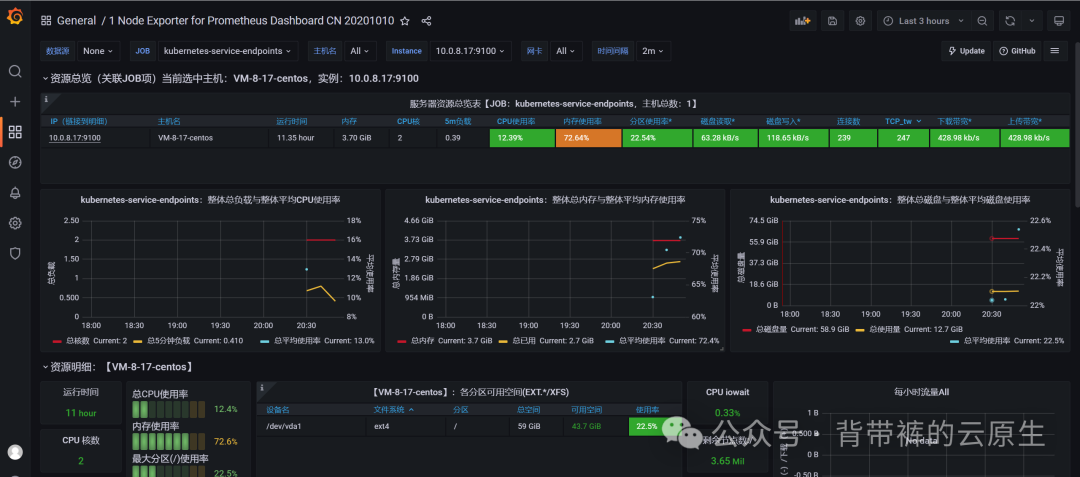Open the 数据源 None dropdown
The height and width of the screenshot is (477, 1080).
pos(98,51)
